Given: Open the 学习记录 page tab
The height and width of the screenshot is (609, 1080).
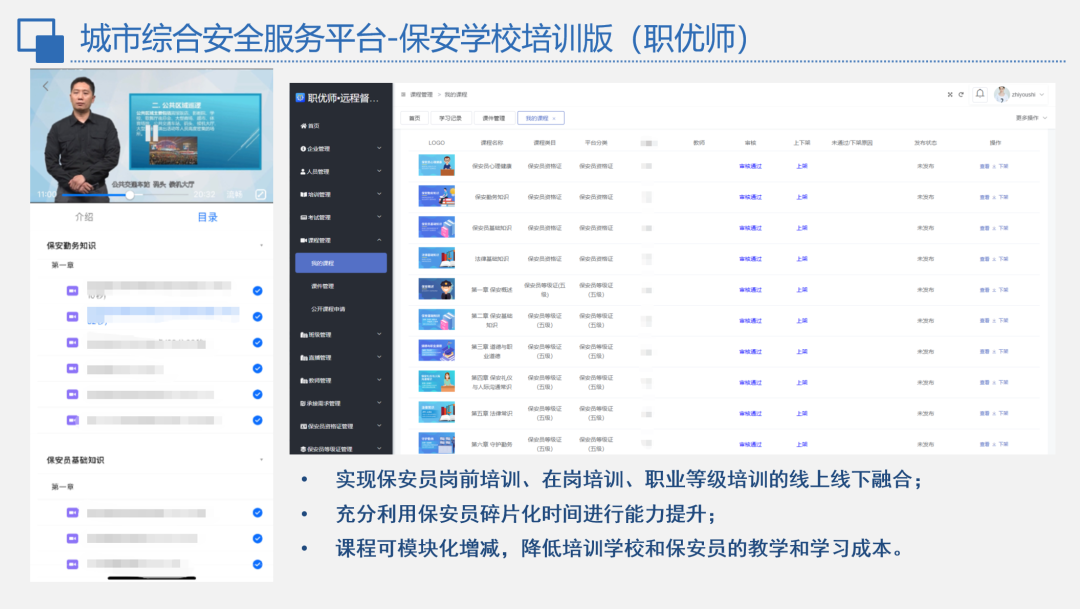Looking at the screenshot, I should [450, 118].
